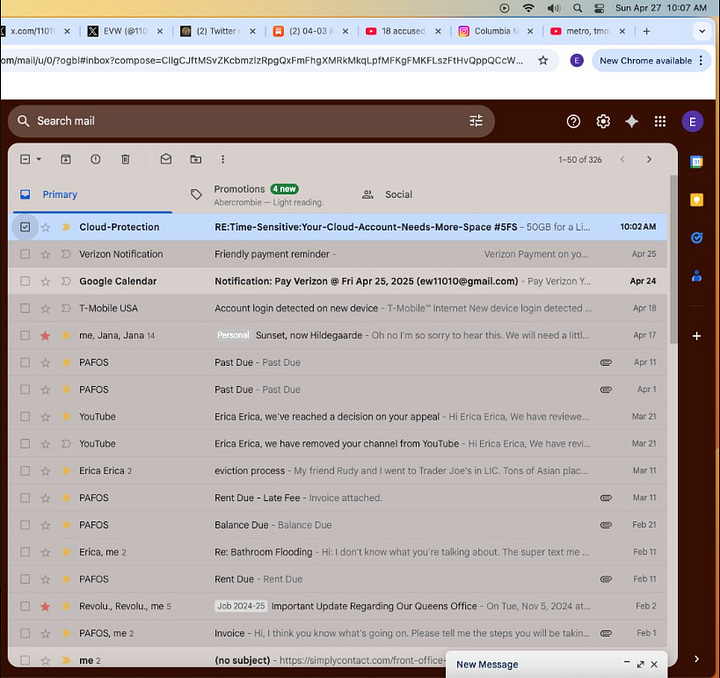This screenshot has width=720, height=678.
Task: Uncheck the Cloud-Protection email checkbox
Action: click(x=25, y=227)
